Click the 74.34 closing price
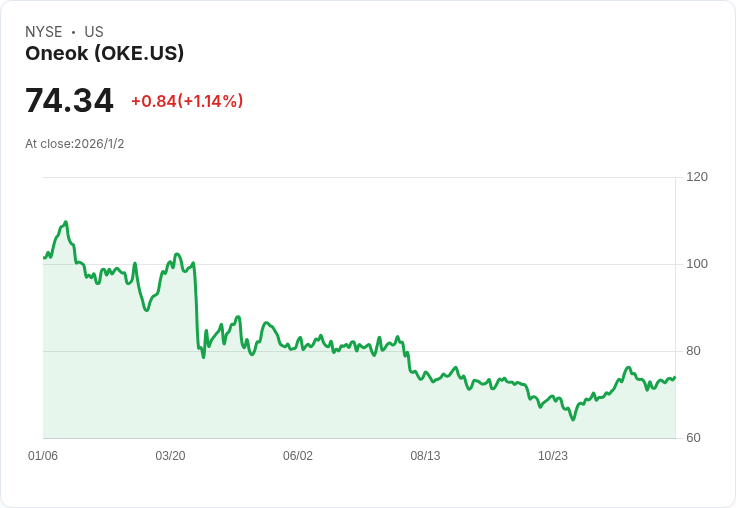Viewport: 736px width, 508px height. (69, 101)
